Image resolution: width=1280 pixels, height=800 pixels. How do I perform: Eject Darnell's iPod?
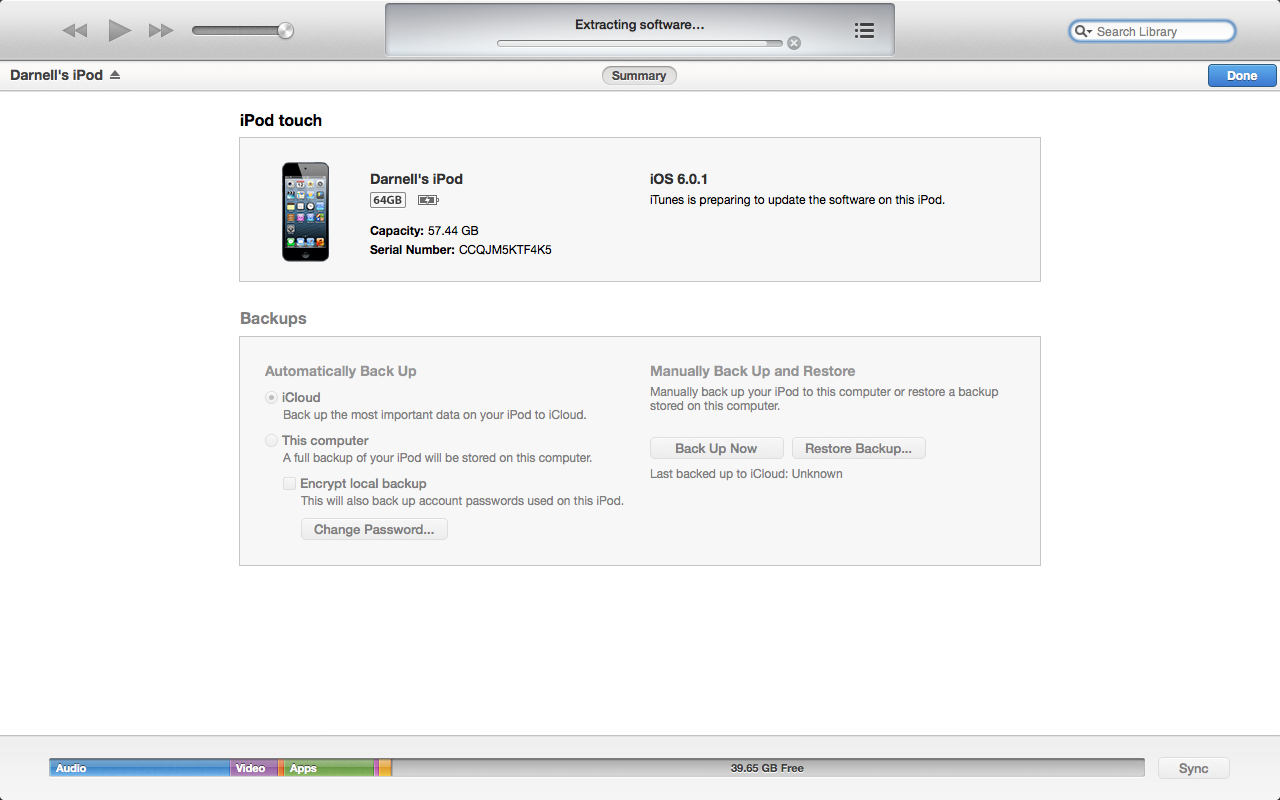115,75
